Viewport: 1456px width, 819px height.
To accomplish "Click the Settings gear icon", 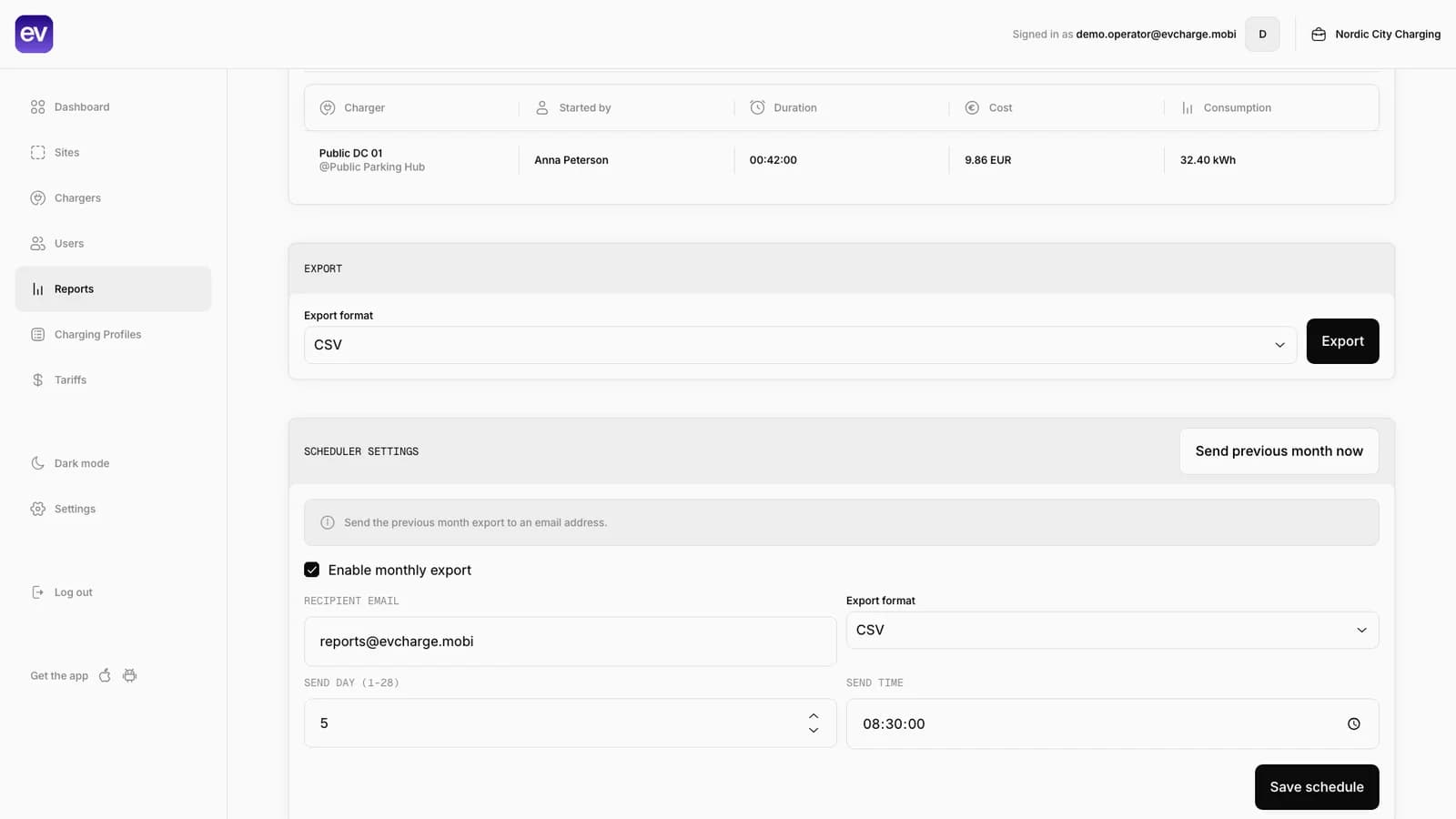I will pos(37,509).
